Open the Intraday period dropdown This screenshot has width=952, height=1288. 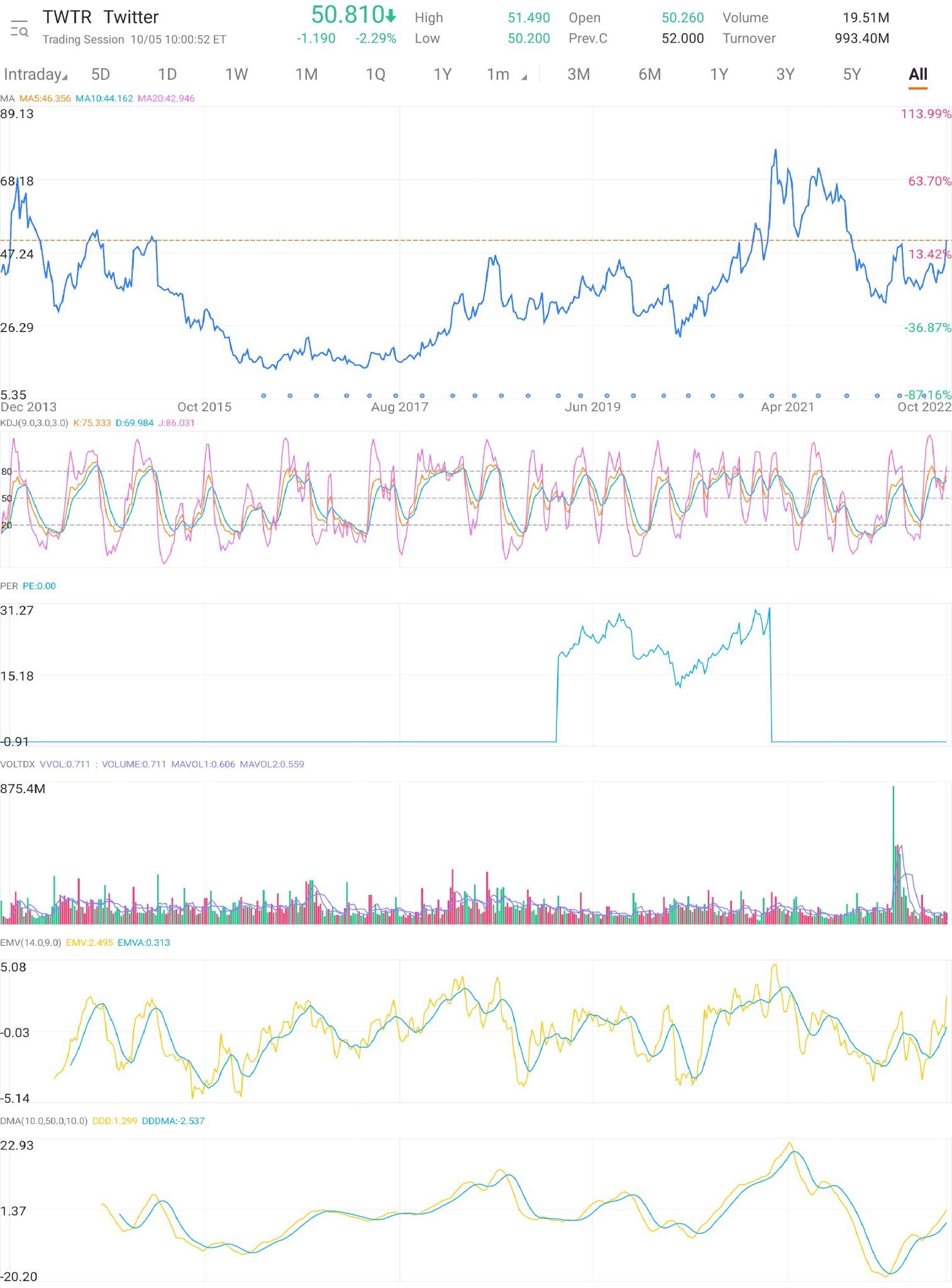(35, 74)
